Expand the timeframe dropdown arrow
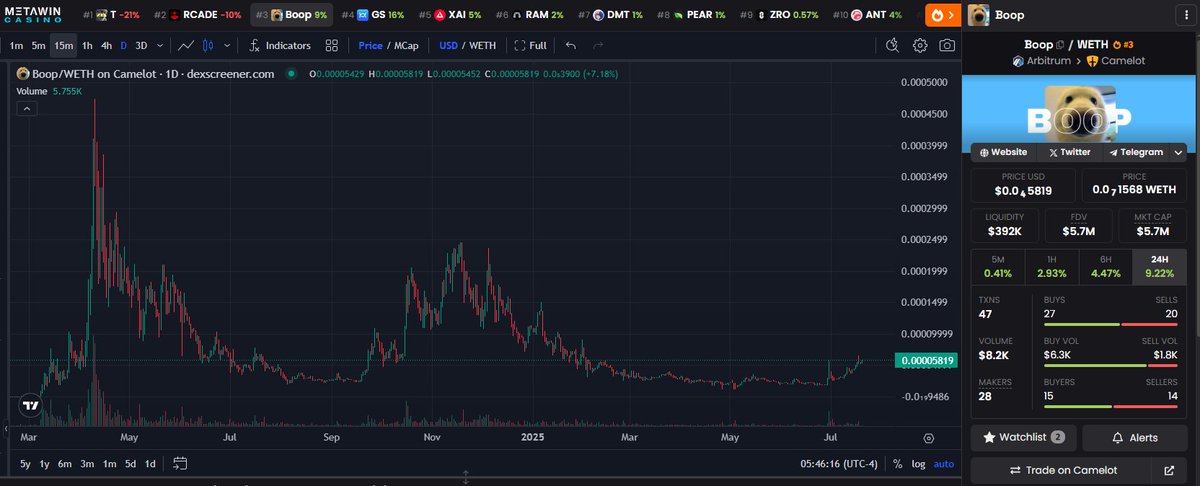 click(158, 45)
